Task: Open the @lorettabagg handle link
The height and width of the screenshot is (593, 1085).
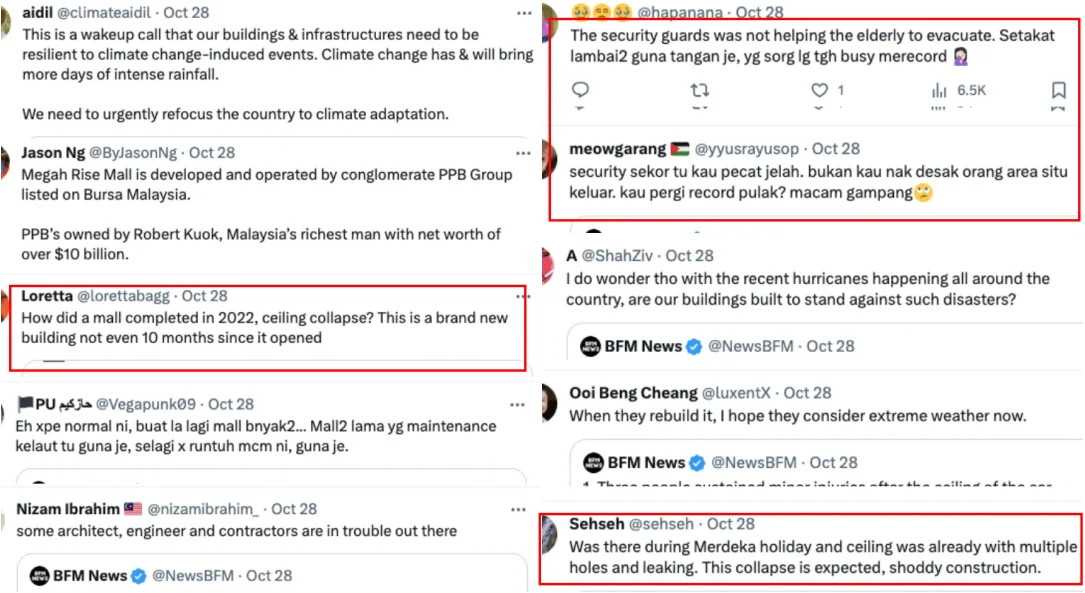Action: click(x=124, y=296)
